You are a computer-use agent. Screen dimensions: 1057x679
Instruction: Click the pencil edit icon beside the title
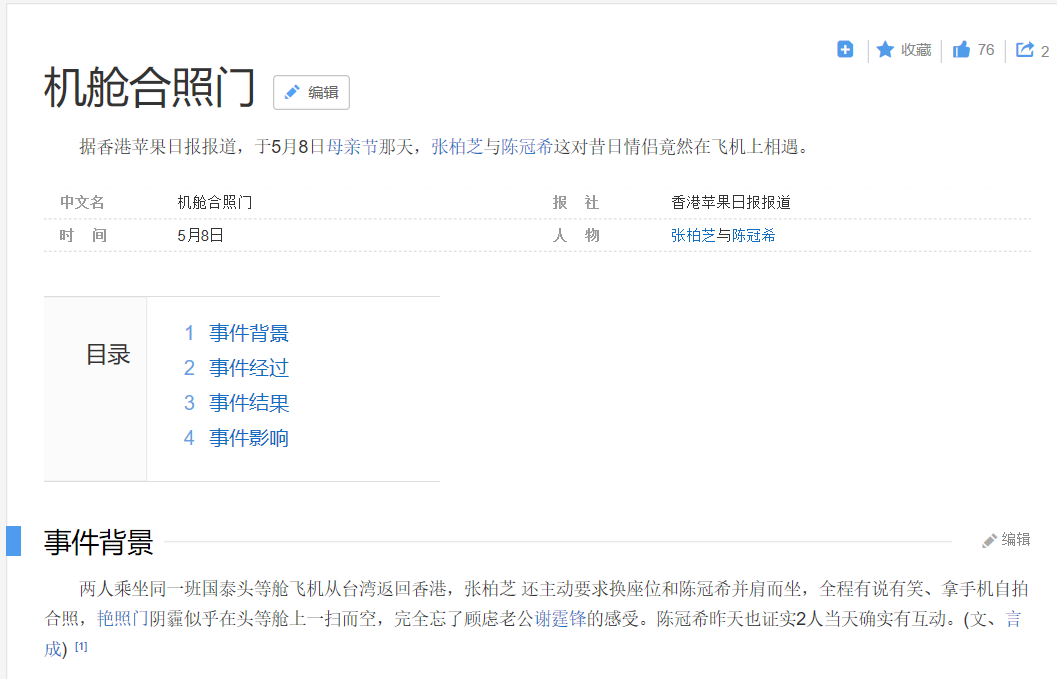click(x=292, y=92)
